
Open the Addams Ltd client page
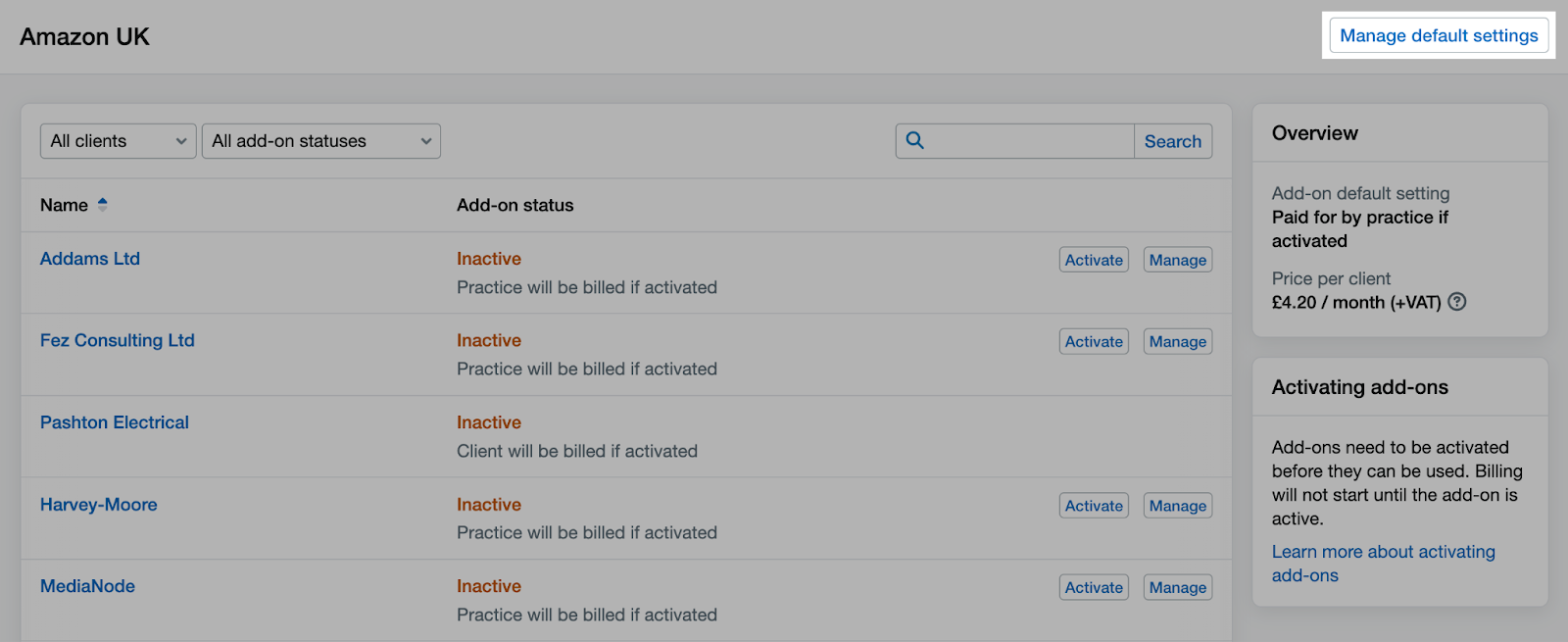(89, 258)
